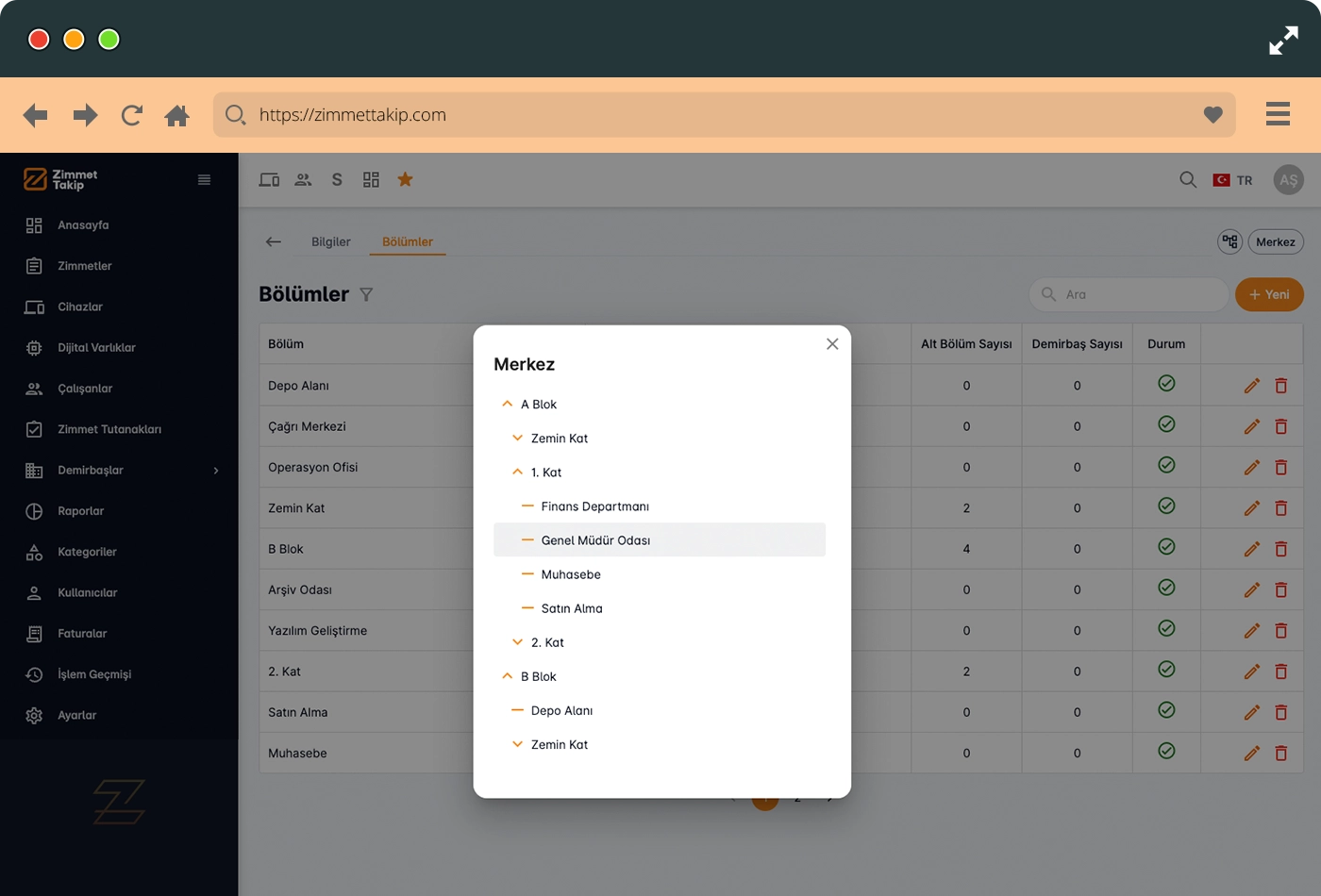
Task: Click the Ara search field
Action: pos(1129,294)
